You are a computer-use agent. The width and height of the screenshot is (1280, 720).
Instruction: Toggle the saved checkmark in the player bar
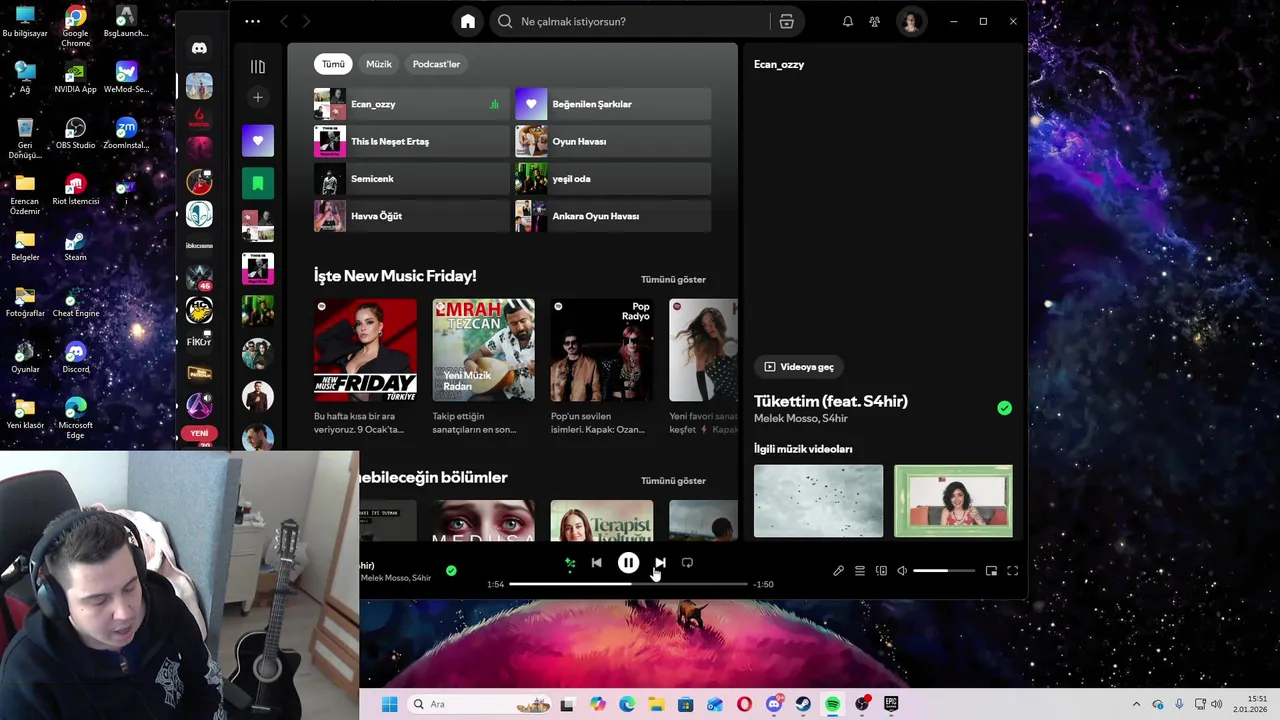tap(451, 571)
